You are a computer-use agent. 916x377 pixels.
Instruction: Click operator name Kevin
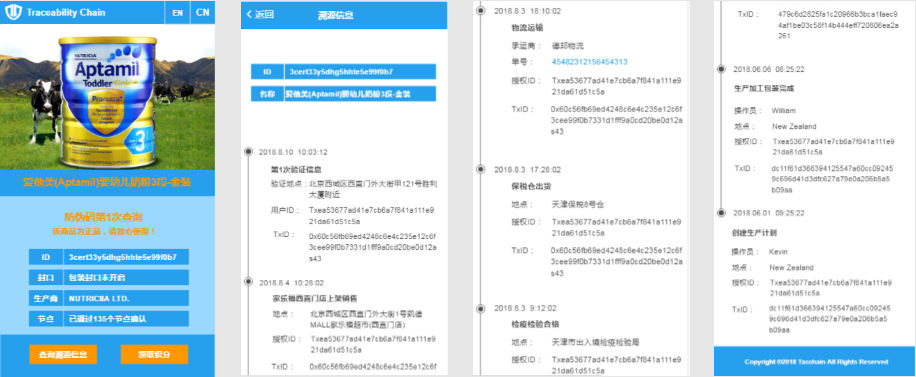coord(778,252)
